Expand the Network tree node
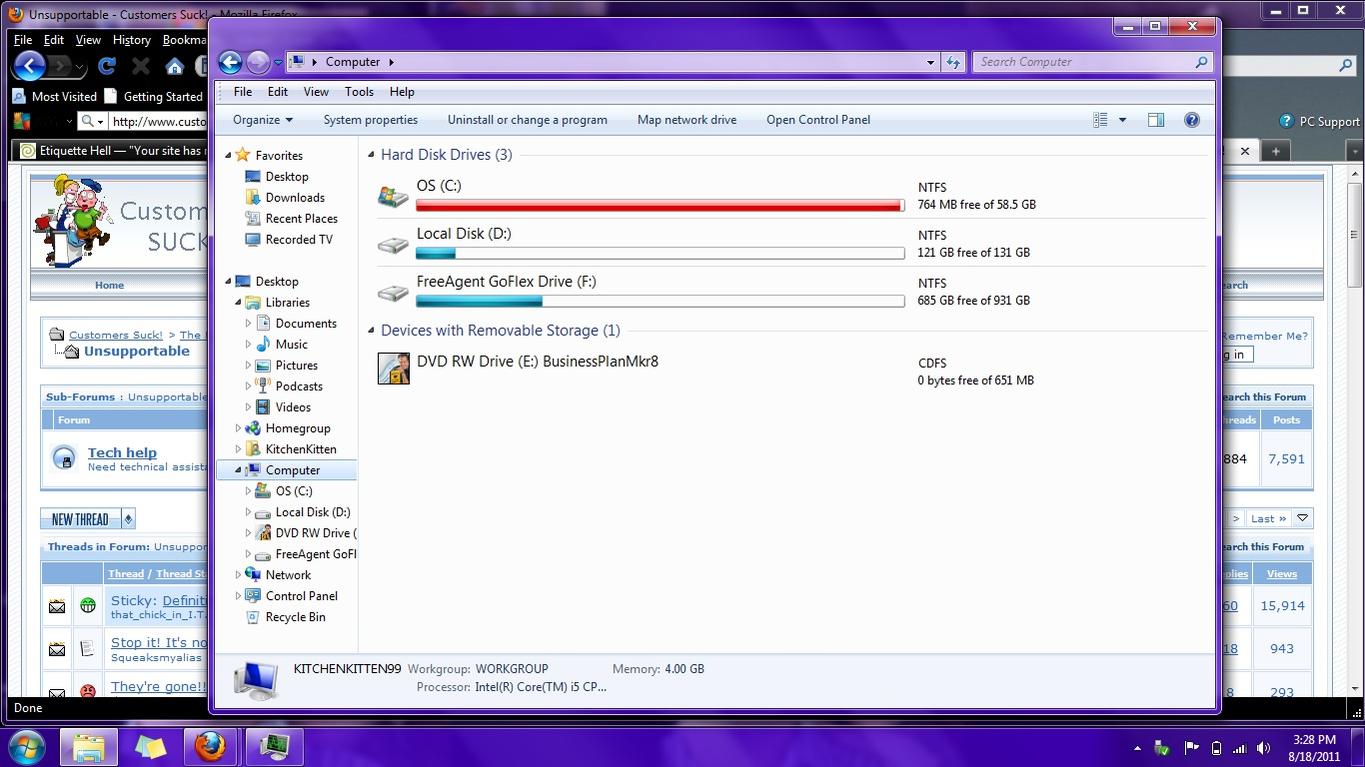 point(238,575)
